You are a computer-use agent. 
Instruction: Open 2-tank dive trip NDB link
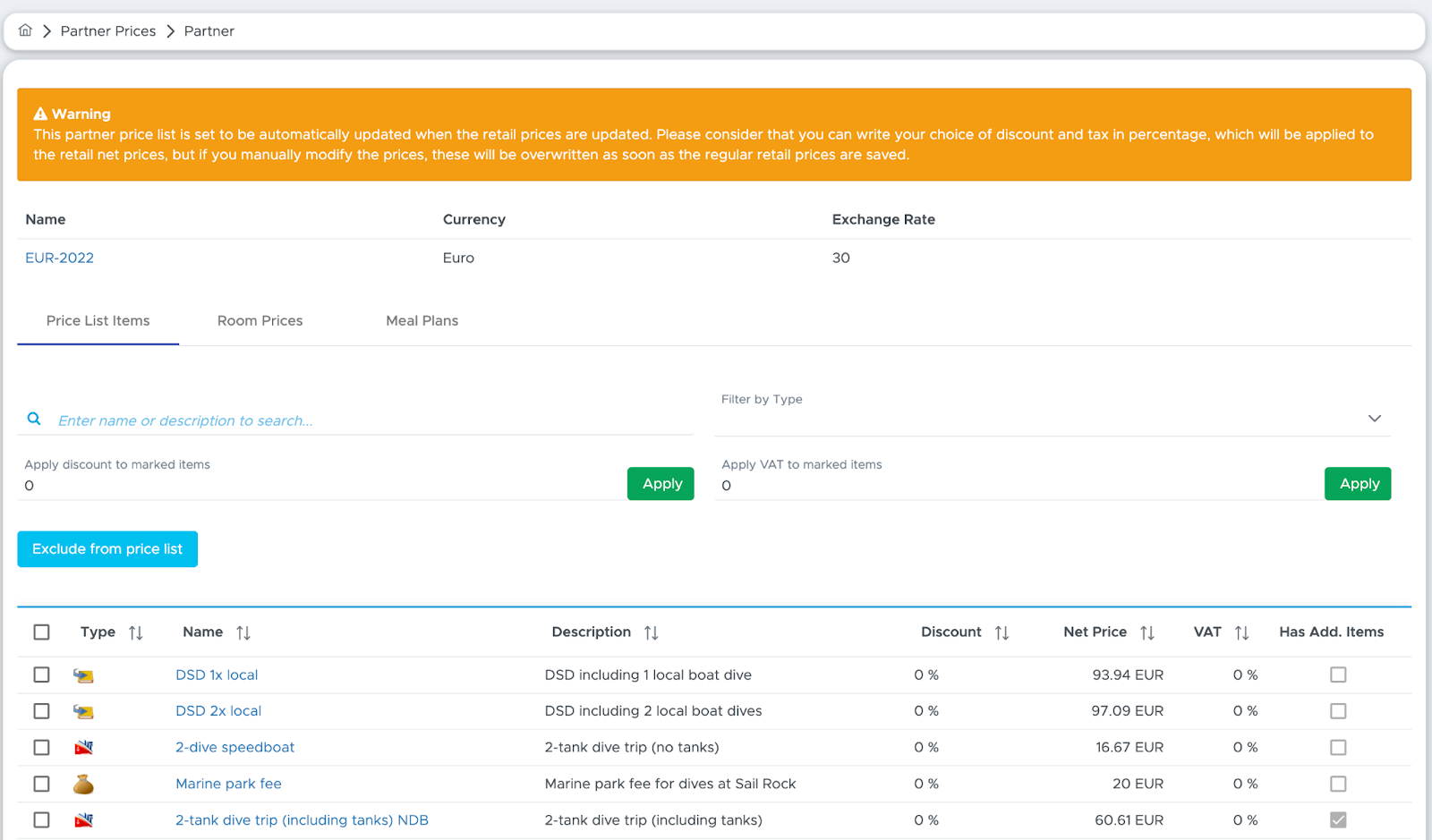click(302, 819)
